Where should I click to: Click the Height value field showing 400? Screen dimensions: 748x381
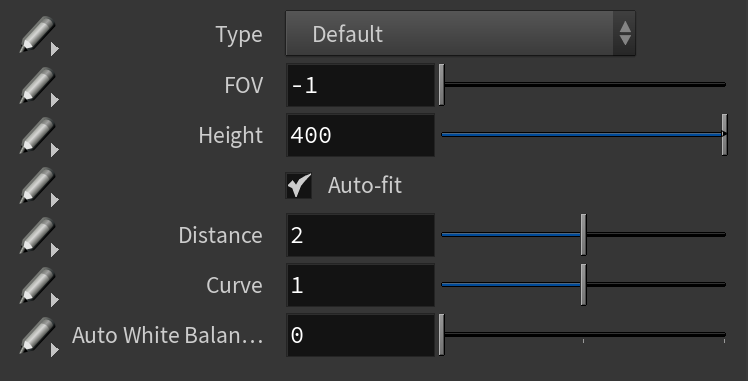point(361,135)
